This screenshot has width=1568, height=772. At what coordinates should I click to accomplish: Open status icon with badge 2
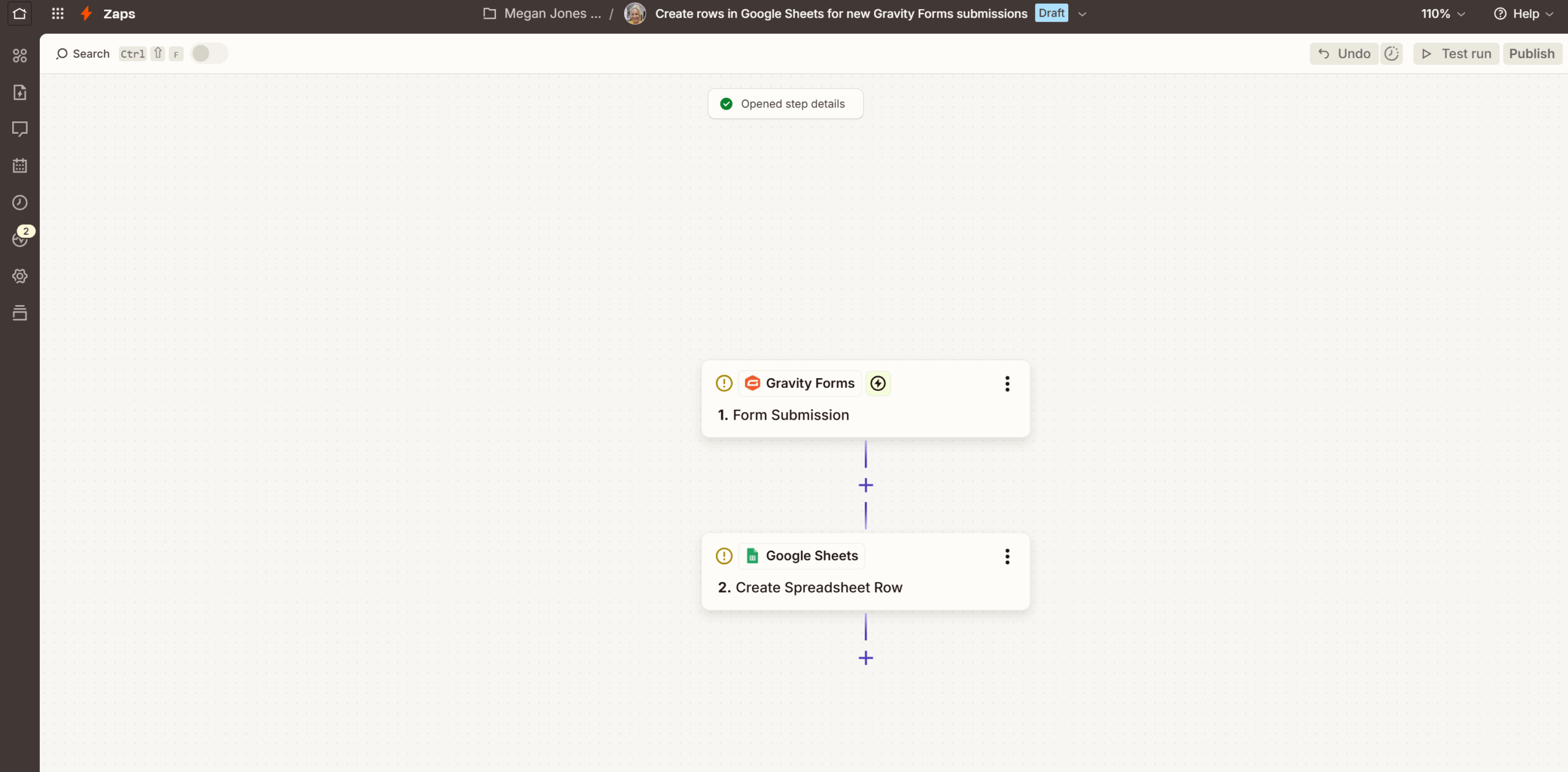point(20,239)
